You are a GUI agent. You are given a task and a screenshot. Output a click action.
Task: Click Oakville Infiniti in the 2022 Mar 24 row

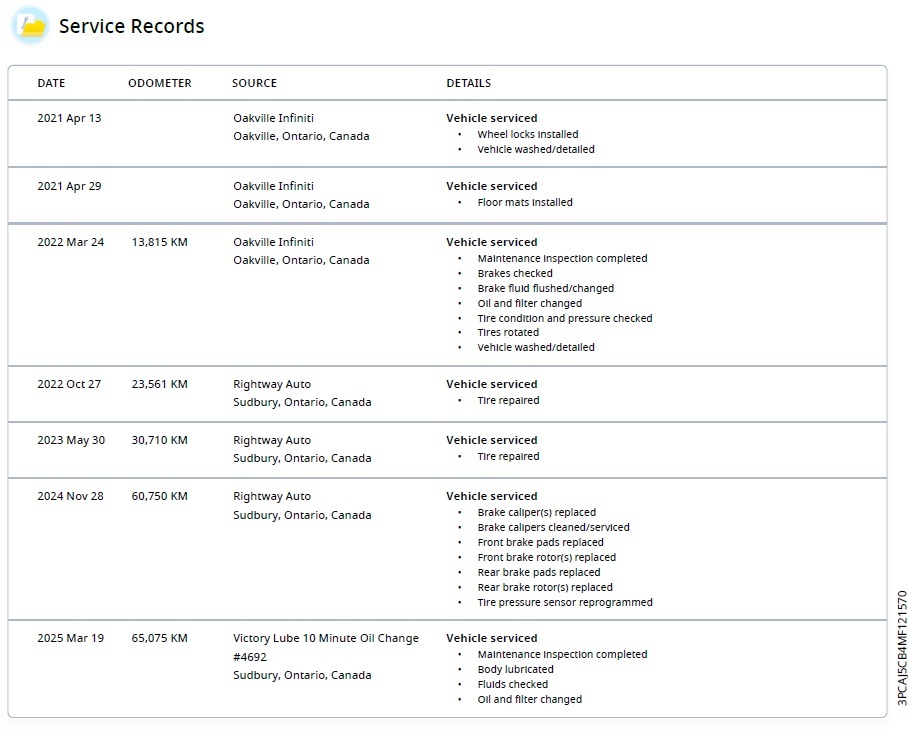click(x=273, y=242)
